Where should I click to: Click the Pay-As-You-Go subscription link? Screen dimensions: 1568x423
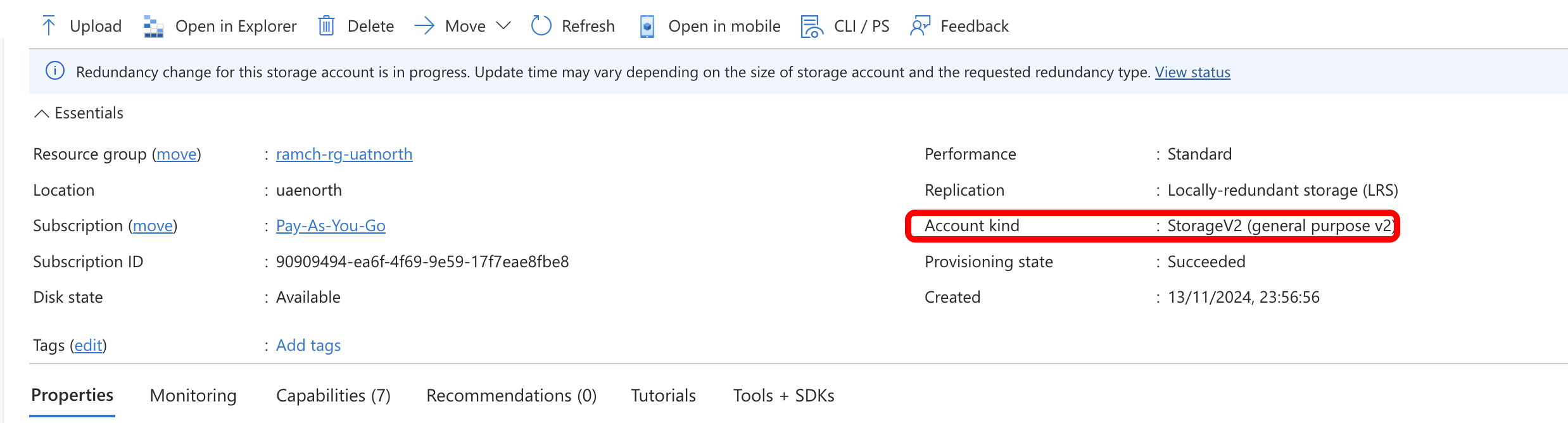(x=331, y=226)
